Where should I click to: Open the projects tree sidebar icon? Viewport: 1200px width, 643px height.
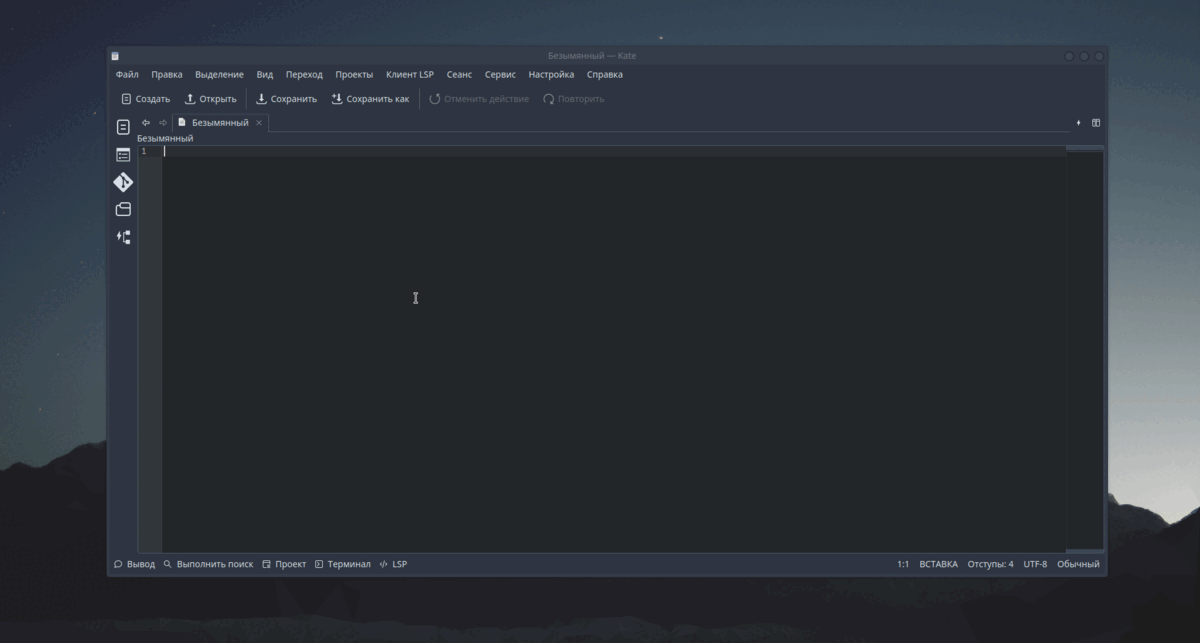pos(123,237)
